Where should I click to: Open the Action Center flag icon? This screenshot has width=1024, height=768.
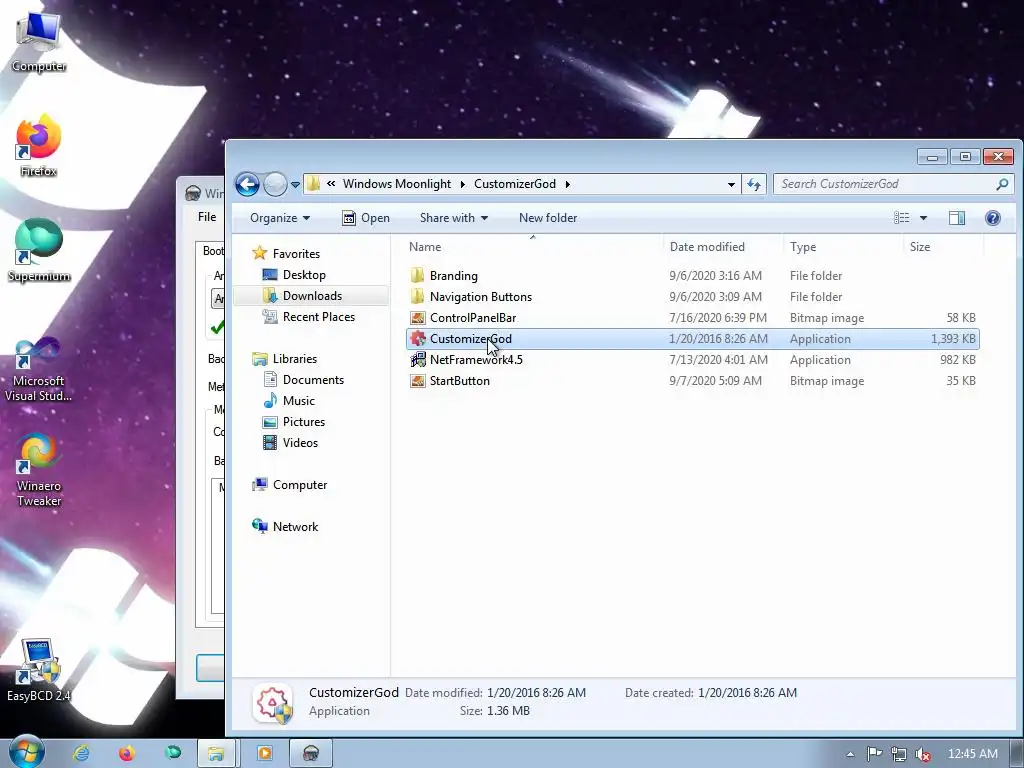click(x=874, y=754)
